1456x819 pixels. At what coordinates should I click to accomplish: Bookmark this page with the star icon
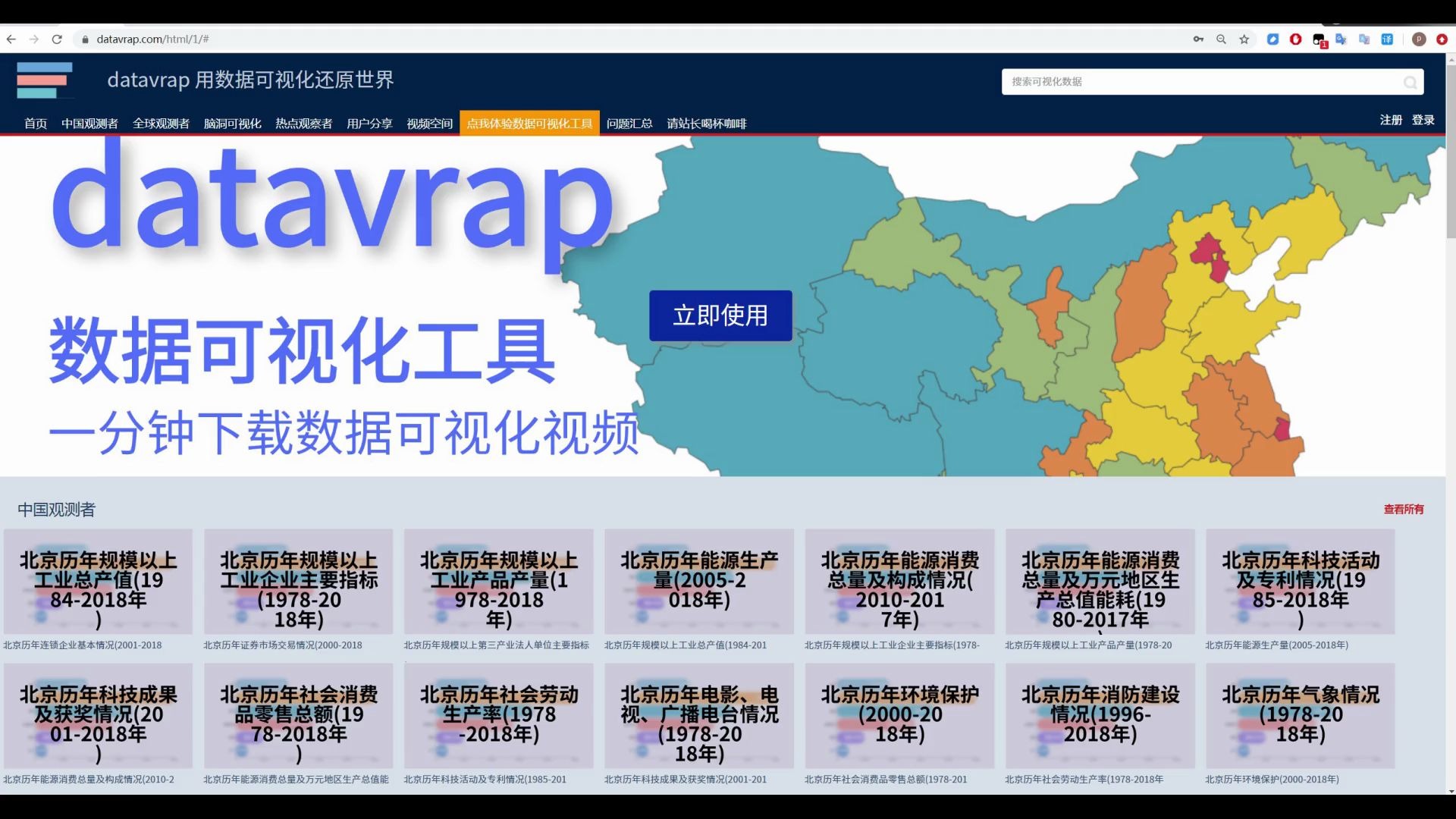(x=1244, y=39)
